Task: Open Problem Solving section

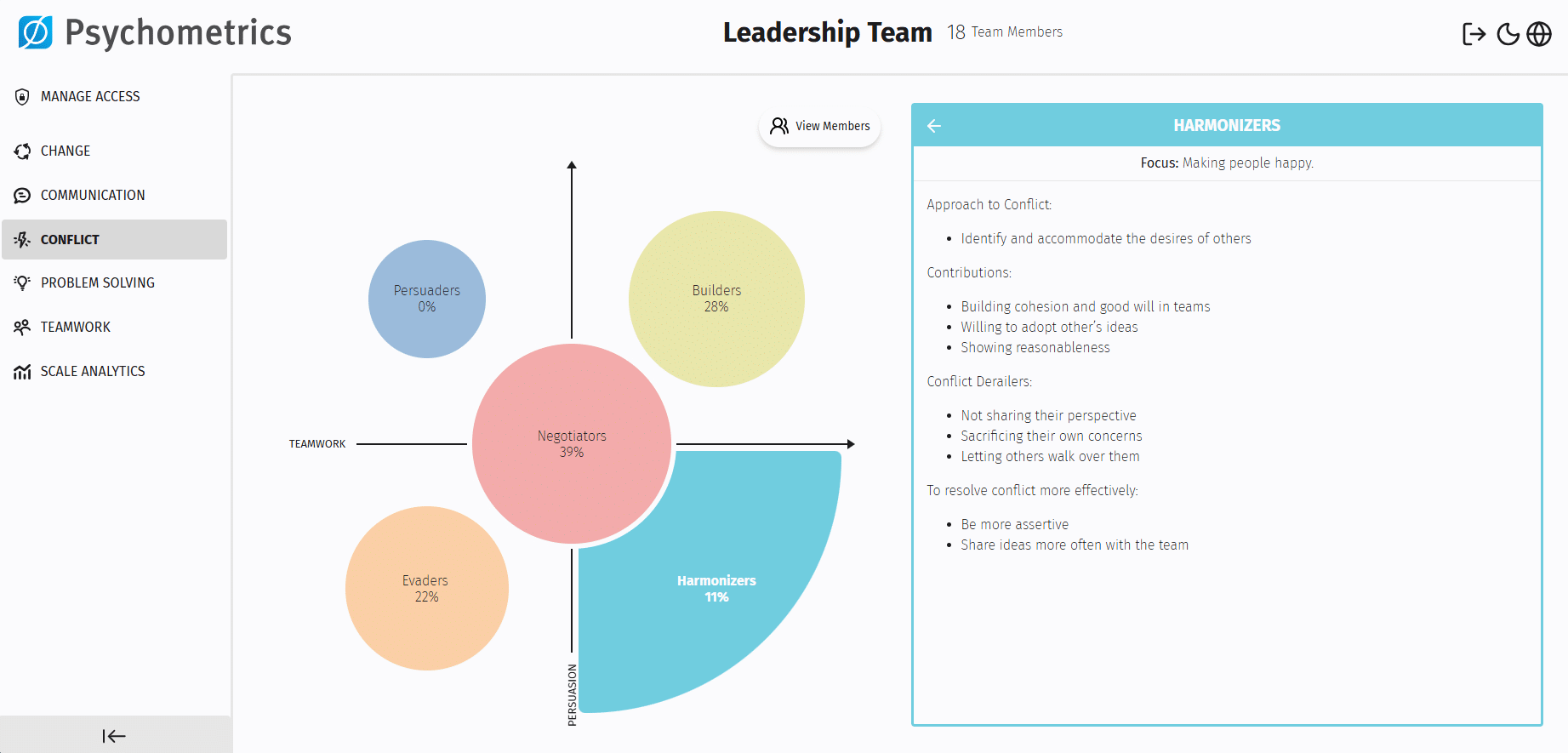Action: tap(97, 283)
